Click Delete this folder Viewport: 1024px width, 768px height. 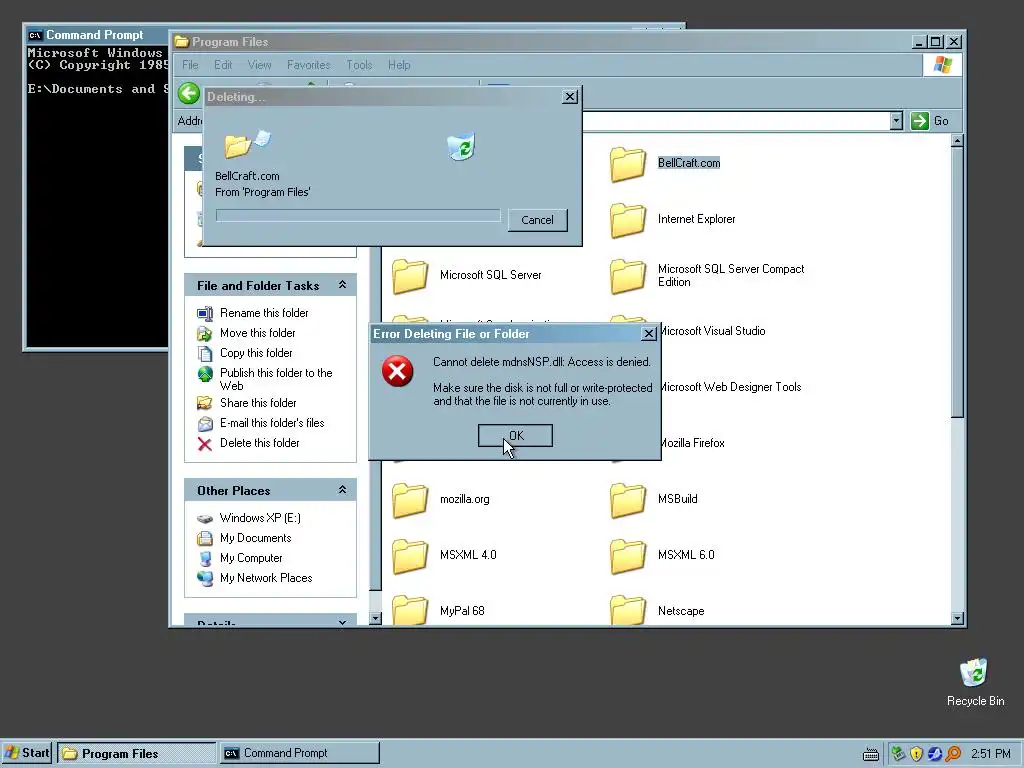pos(248,443)
